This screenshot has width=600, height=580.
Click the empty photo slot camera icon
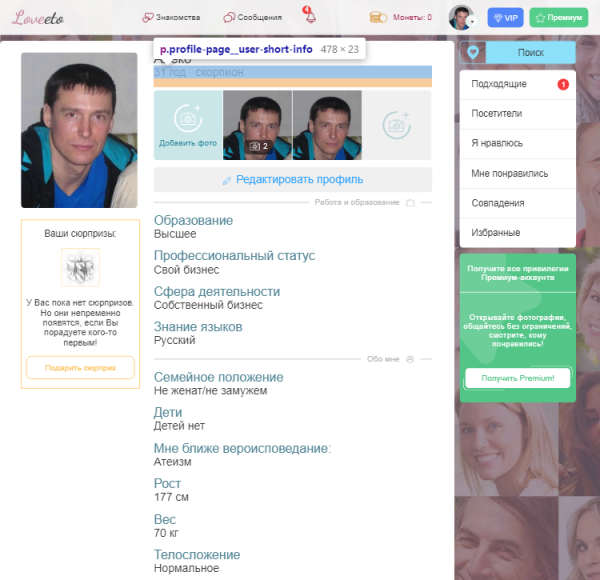click(396, 125)
